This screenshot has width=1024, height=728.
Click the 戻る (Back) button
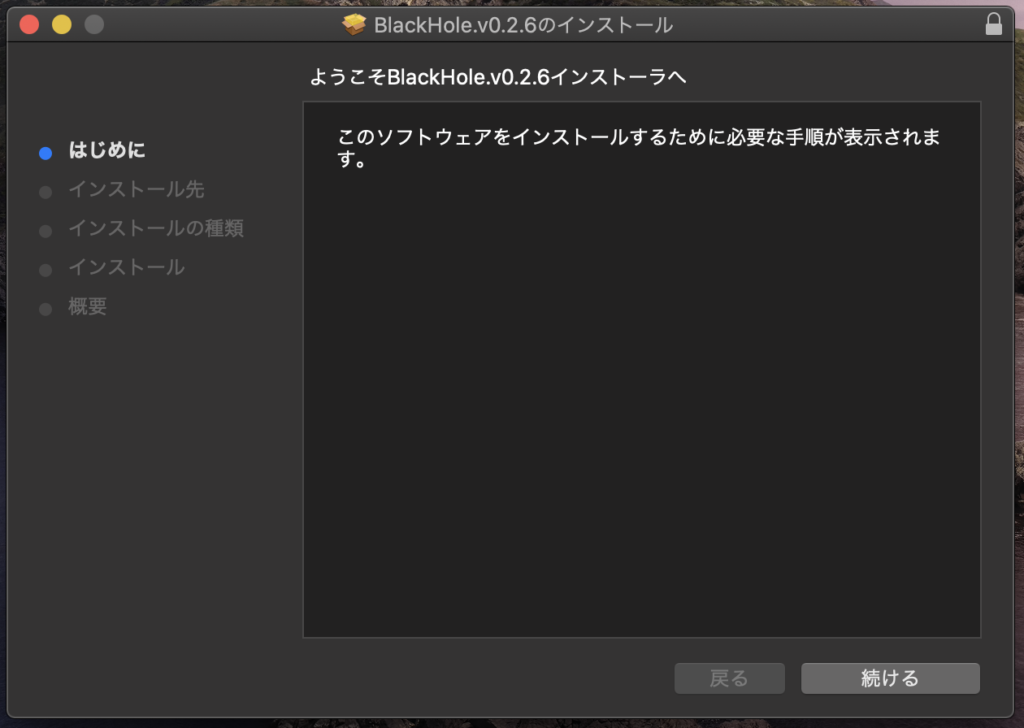pos(729,678)
